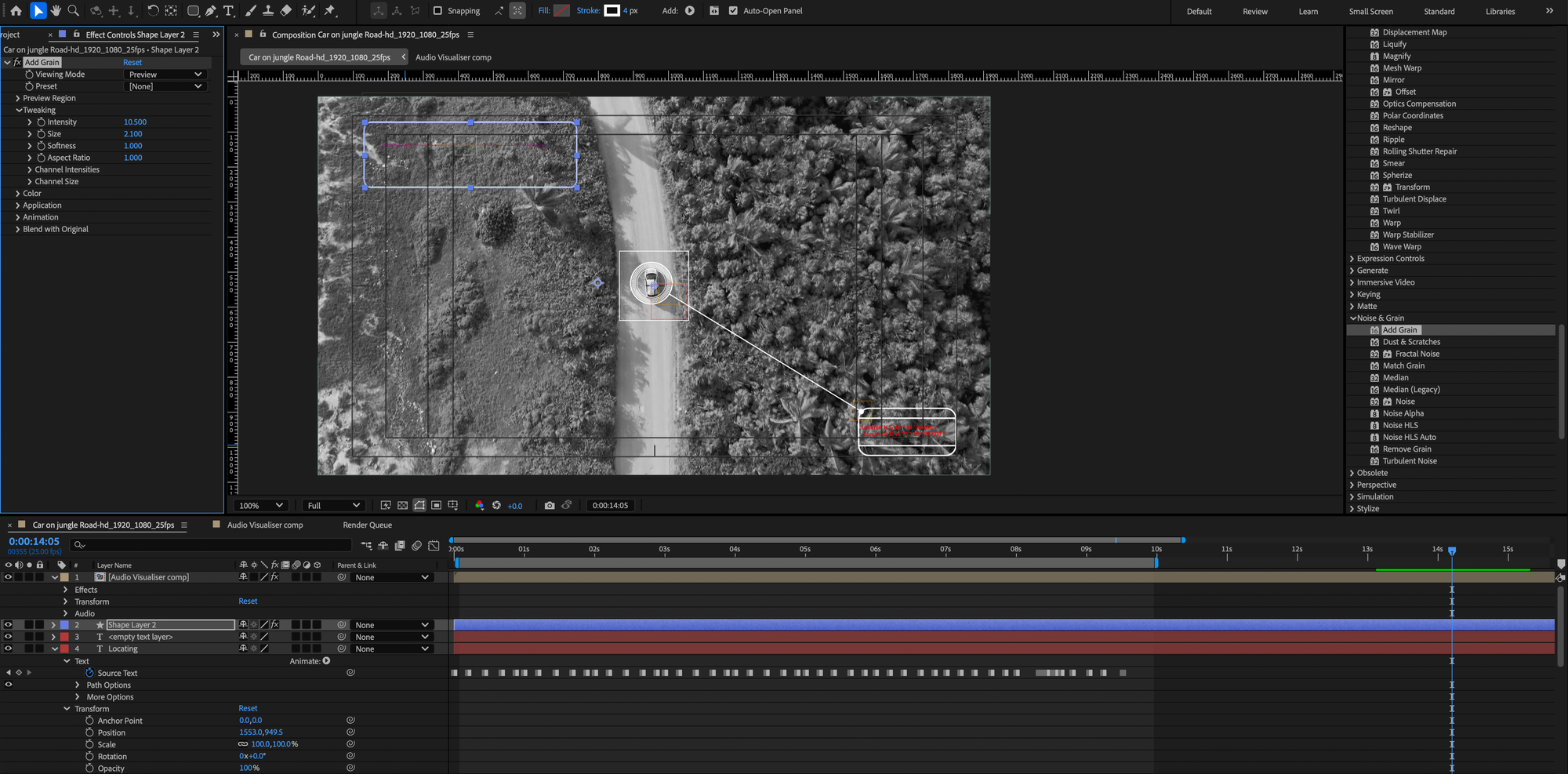This screenshot has width=1568, height=774.
Task: Open the Viewing Mode Preview dropdown
Action: coord(165,74)
